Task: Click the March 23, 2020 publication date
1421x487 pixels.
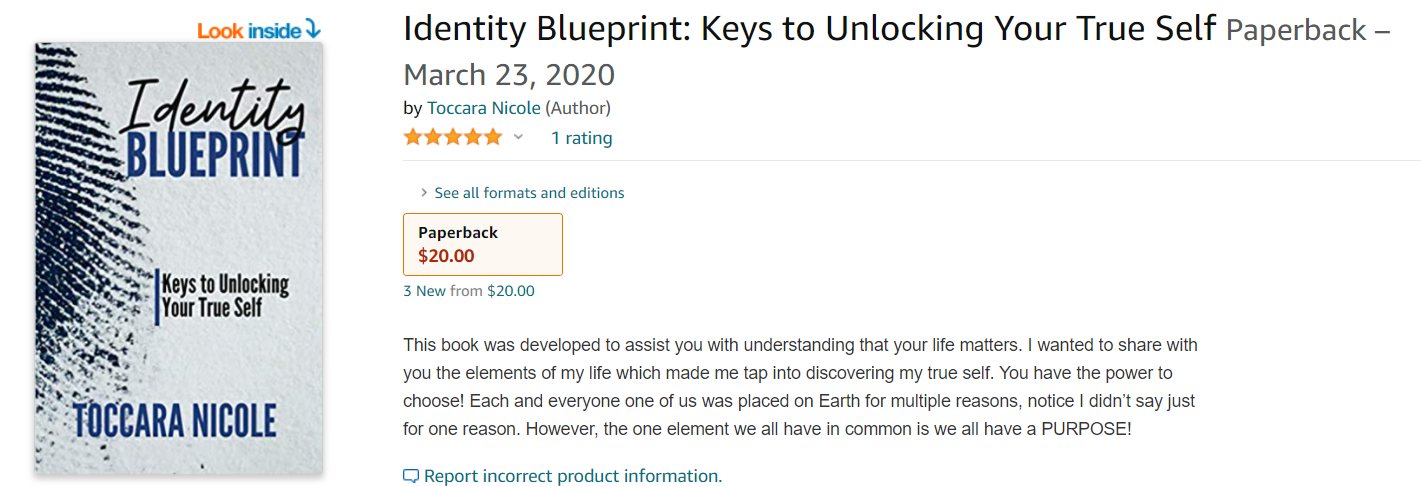Action: [x=509, y=75]
